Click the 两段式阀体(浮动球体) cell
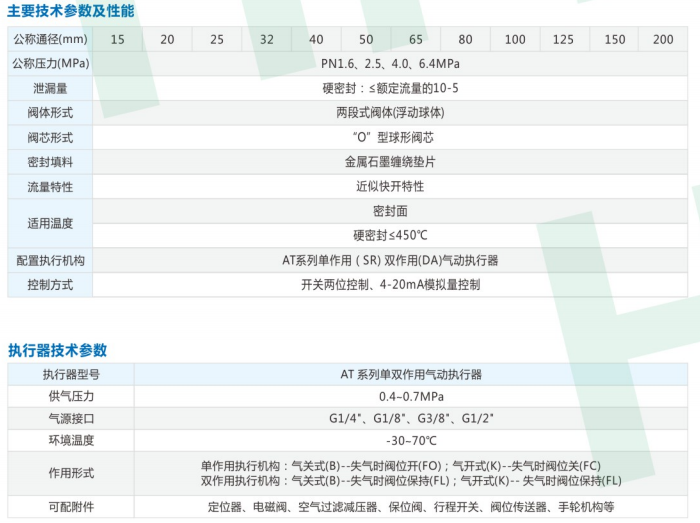Viewport: 700px width, 523px height. 390,112
